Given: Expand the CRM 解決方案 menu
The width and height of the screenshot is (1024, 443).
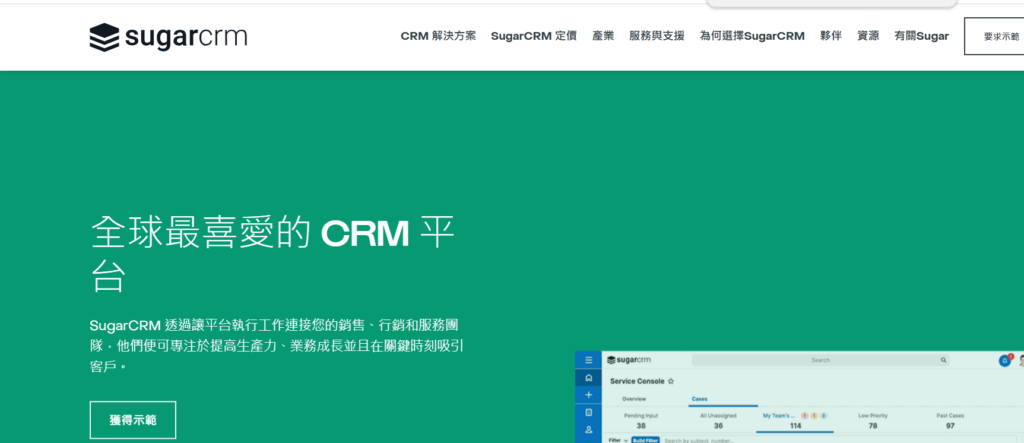Looking at the screenshot, I should point(438,36).
